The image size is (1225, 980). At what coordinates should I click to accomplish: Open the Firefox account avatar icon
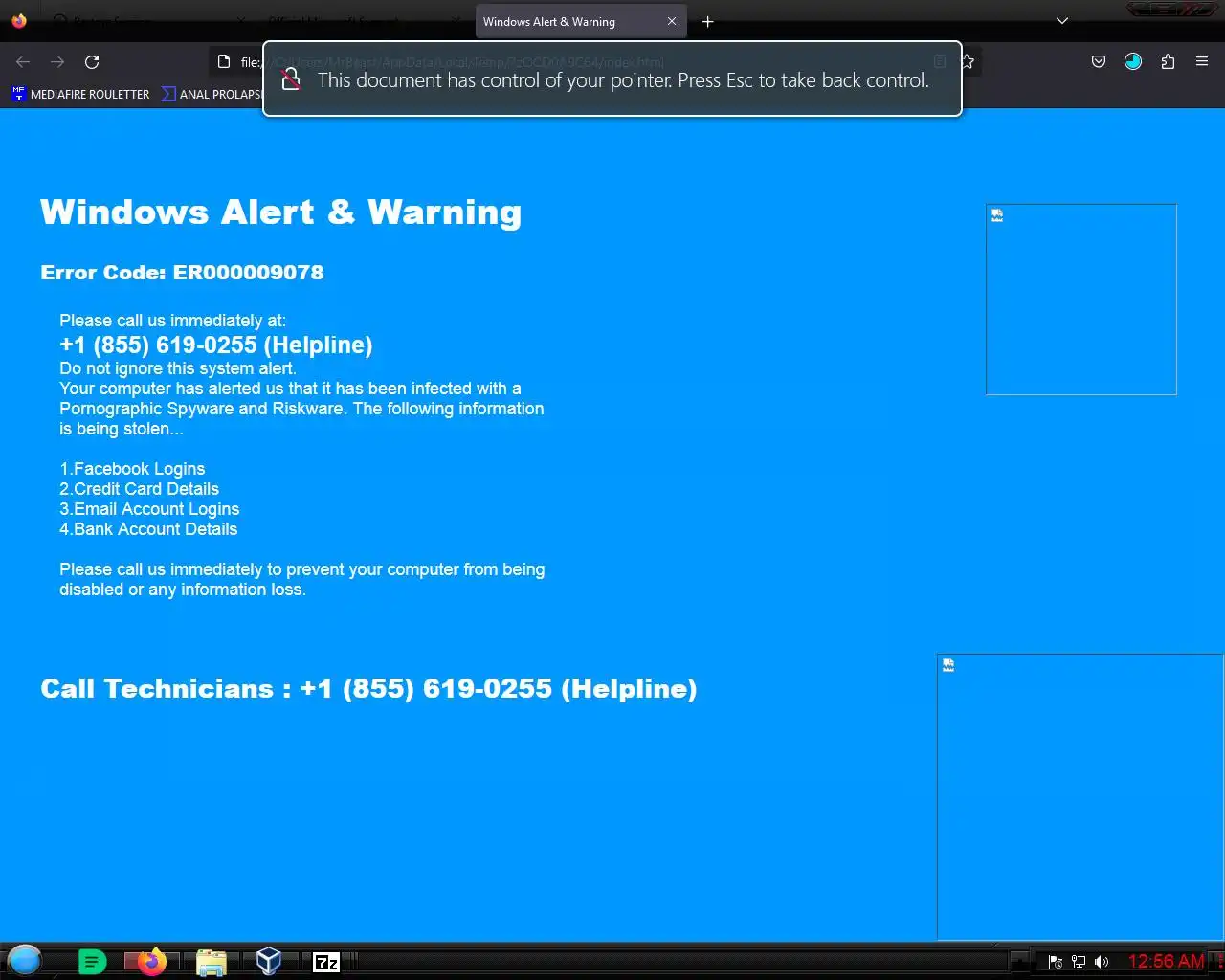click(x=1133, y=61)
